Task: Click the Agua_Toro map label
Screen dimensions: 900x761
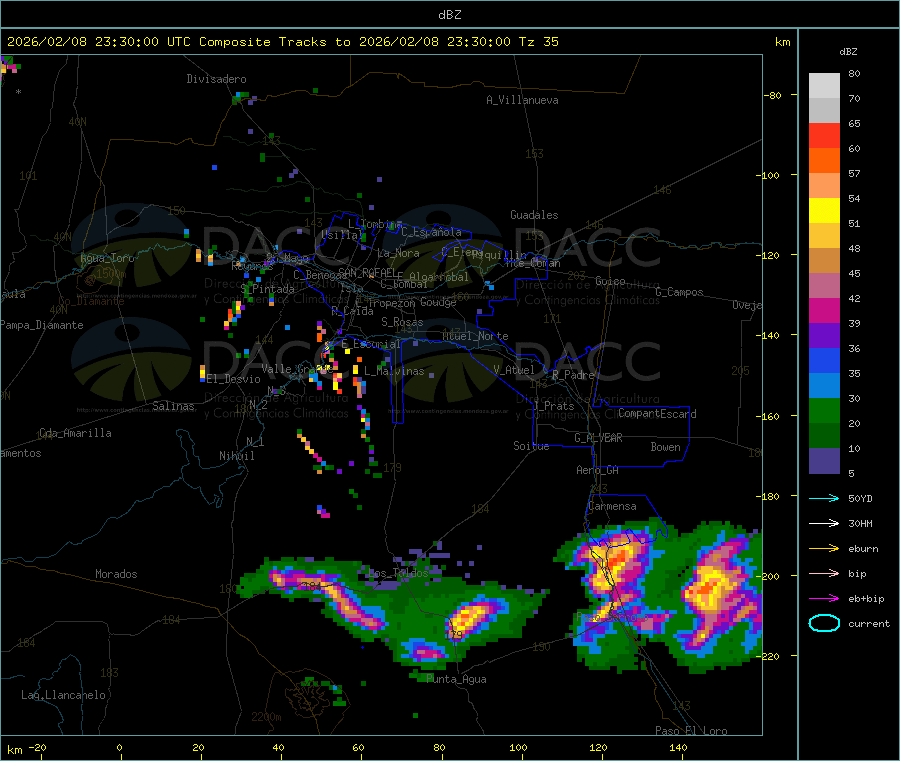Action: [107, 258]
